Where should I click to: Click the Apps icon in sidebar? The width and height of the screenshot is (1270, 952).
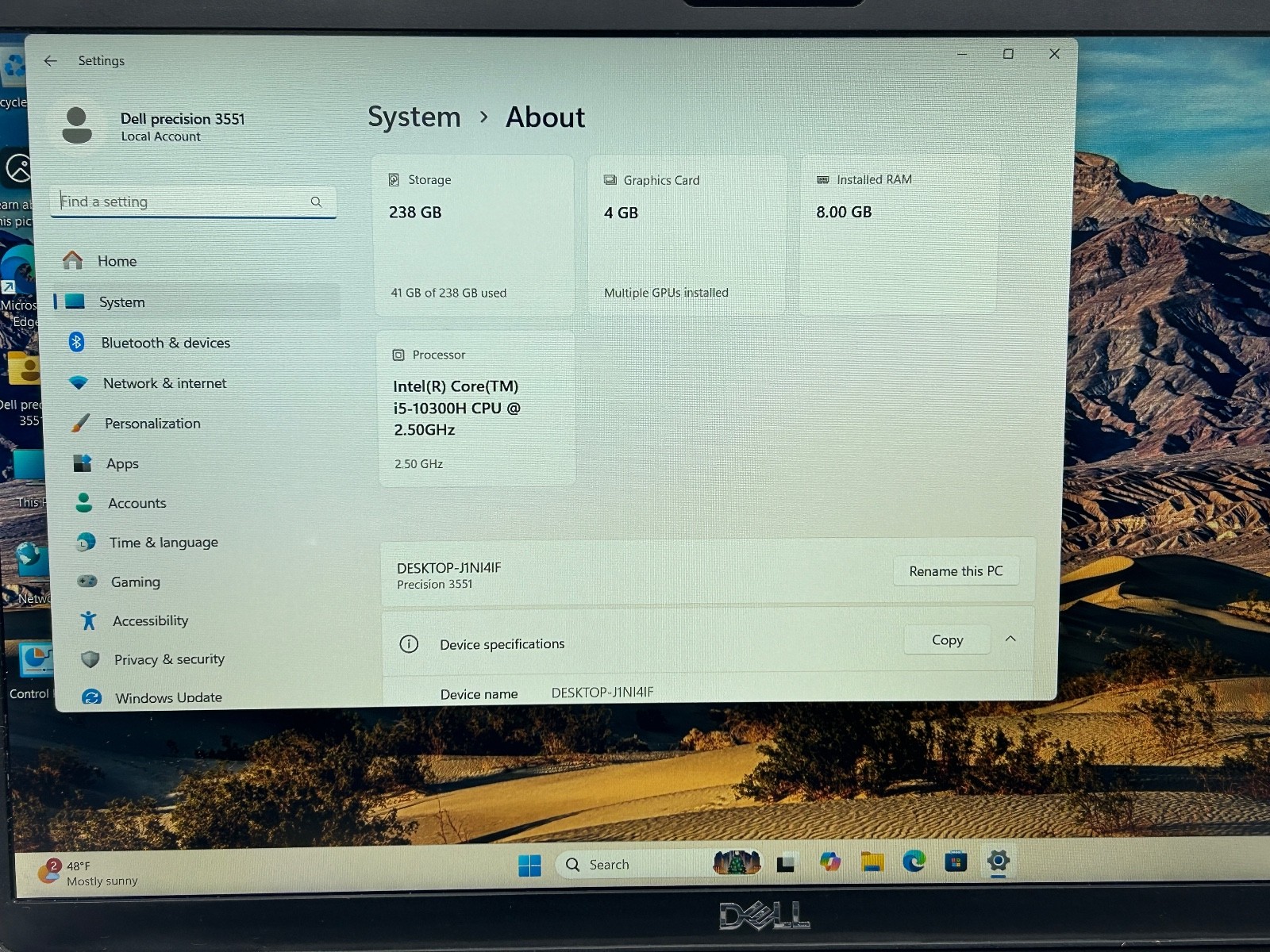(82, 463)
